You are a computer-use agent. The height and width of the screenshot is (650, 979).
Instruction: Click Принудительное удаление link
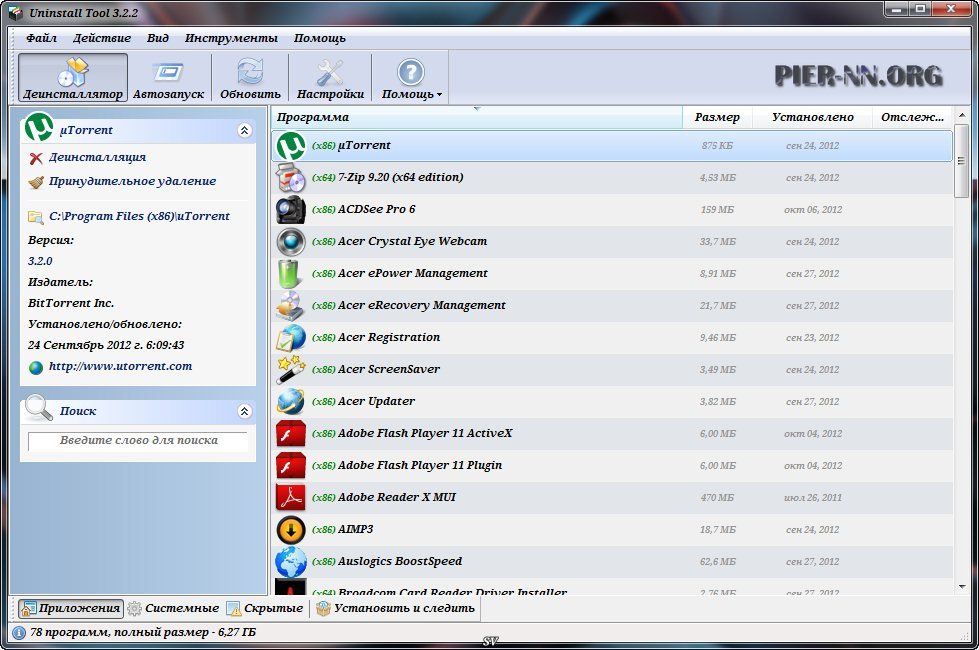coord(132,181)
